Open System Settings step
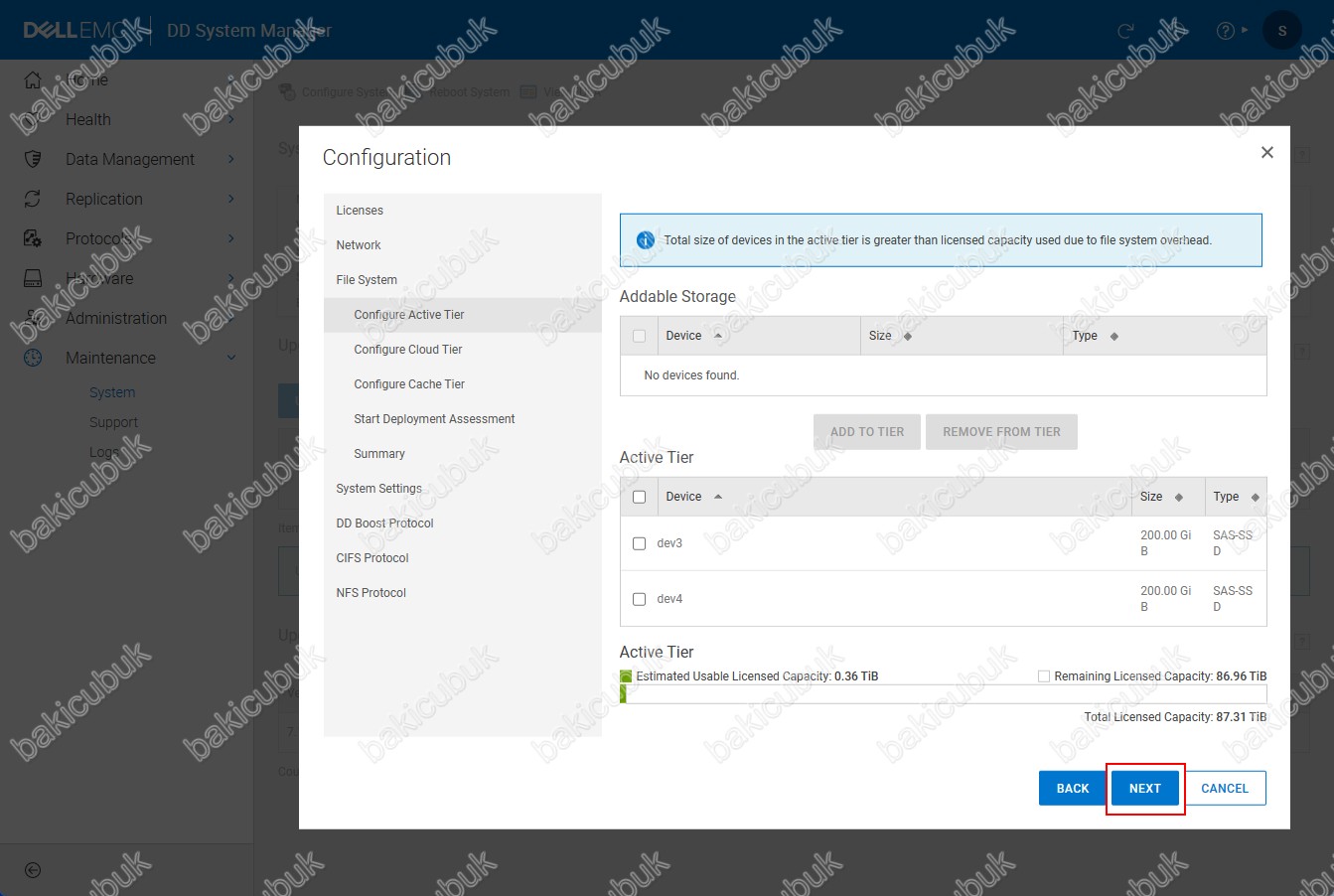 pyautogui.click(x=463, y=489)
